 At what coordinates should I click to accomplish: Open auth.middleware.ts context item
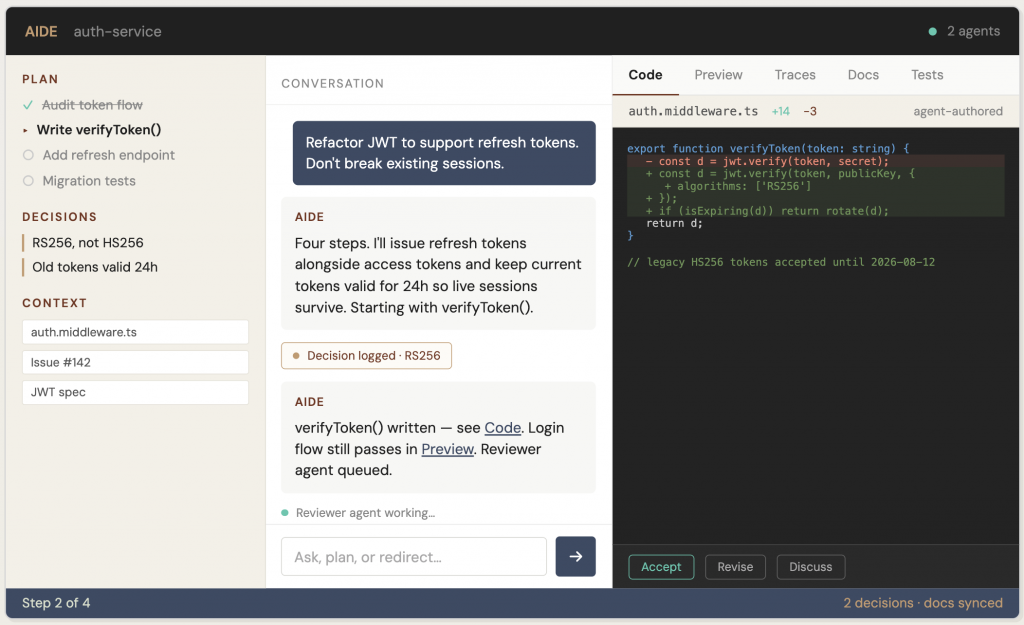pos(135,332)
